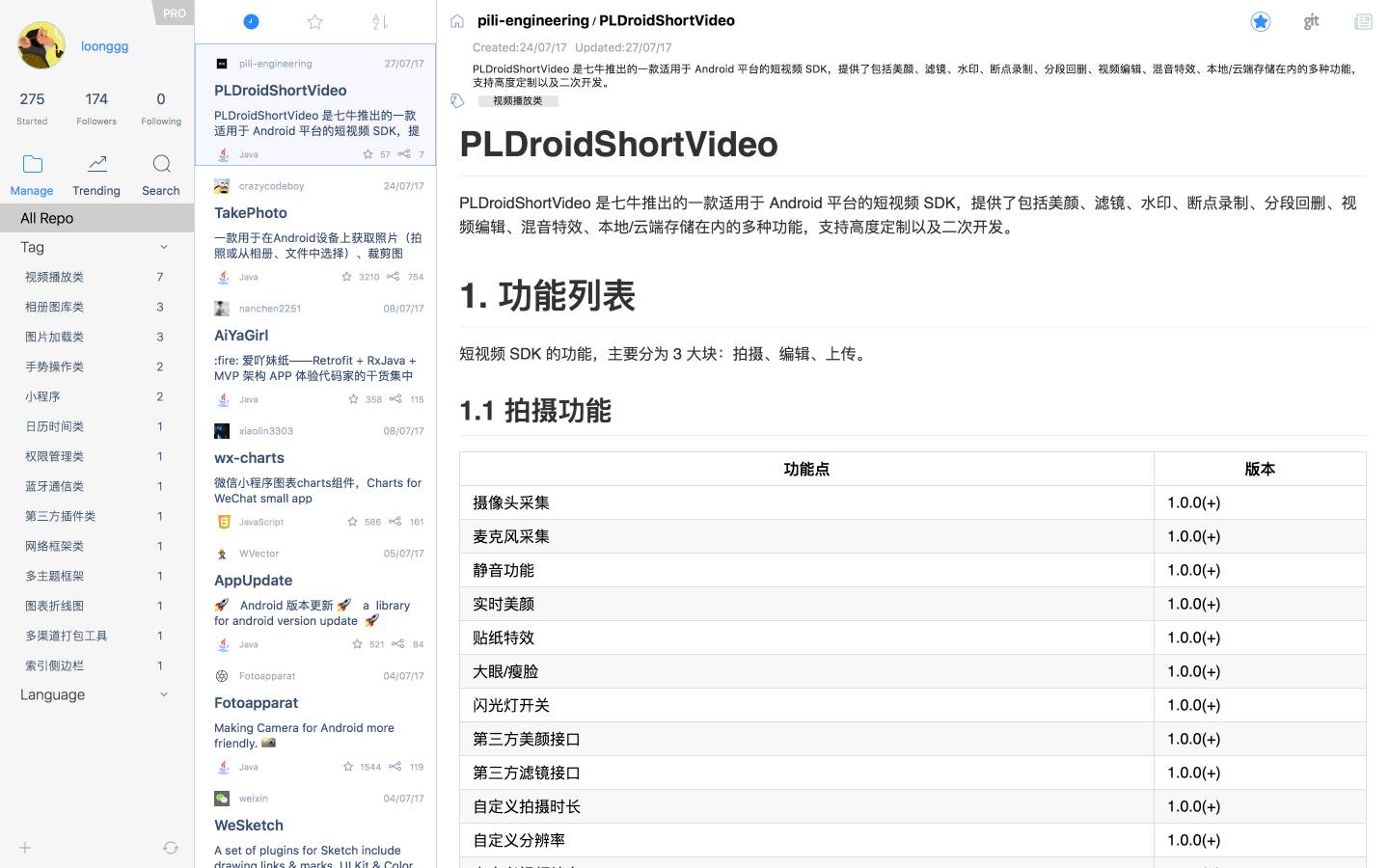Click crazycodeboy owner avatar
The image size is (1389, 868).
(x=222, y=186)
